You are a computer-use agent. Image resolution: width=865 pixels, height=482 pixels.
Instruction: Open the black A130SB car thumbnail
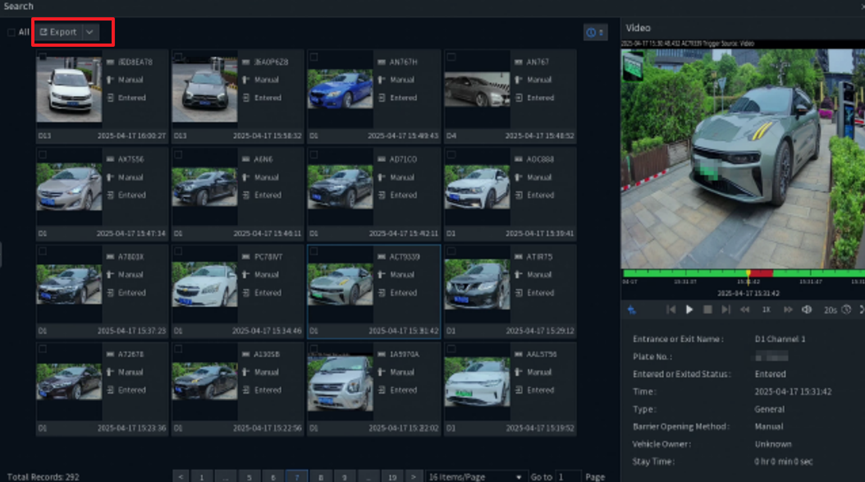pos(205,381)
